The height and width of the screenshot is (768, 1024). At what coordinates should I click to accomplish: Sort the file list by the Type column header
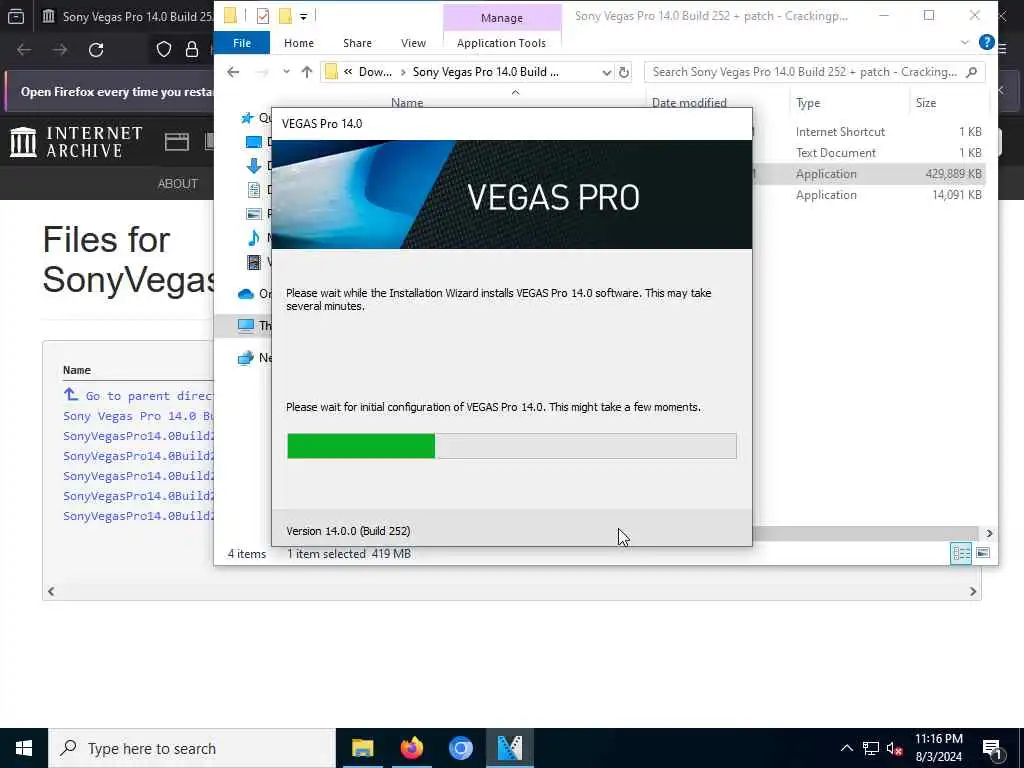[808, 103]
